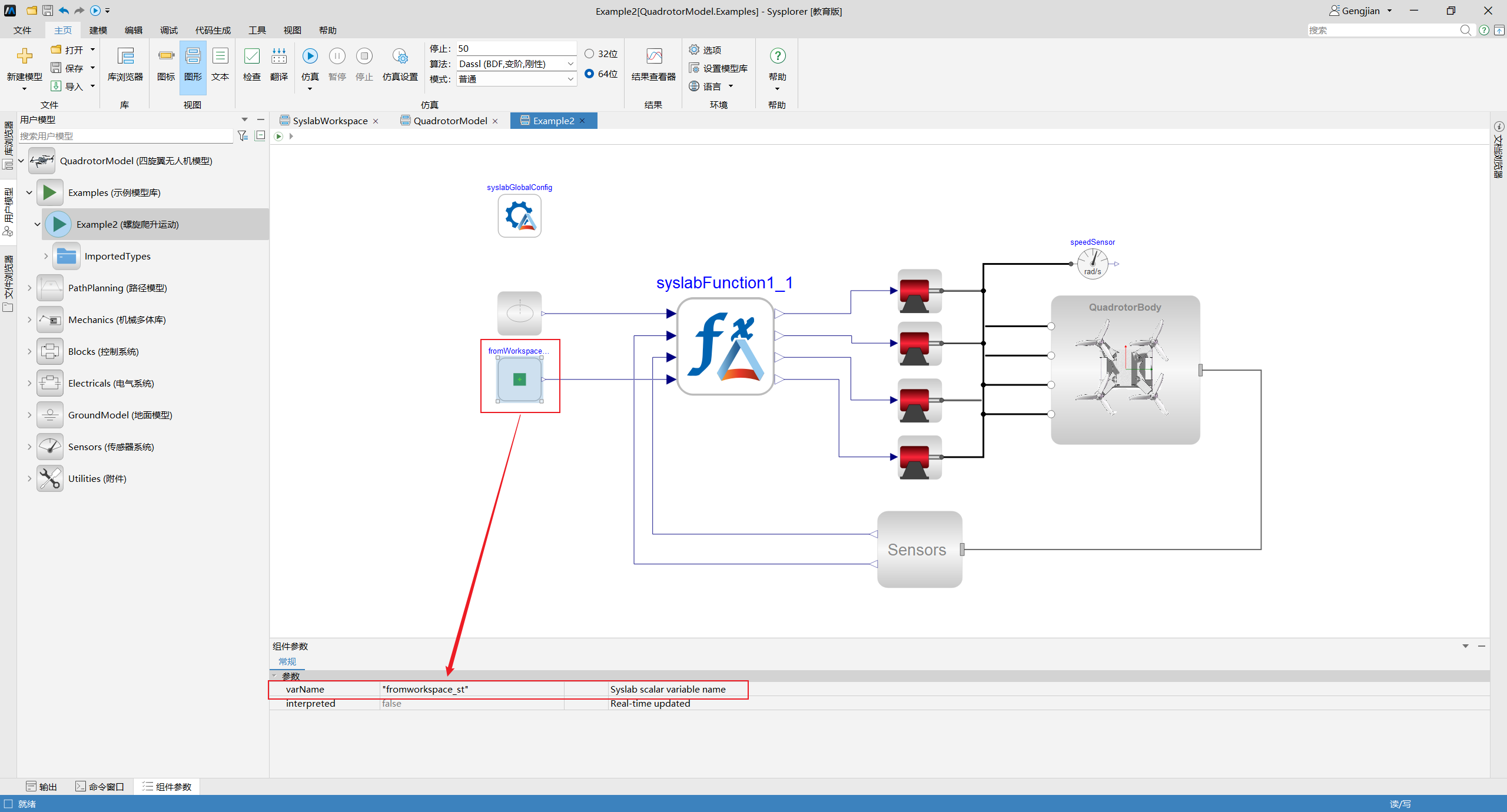Click the 停止 time input field
Viewport: 1507px width, 812px height.
point(516,48)
